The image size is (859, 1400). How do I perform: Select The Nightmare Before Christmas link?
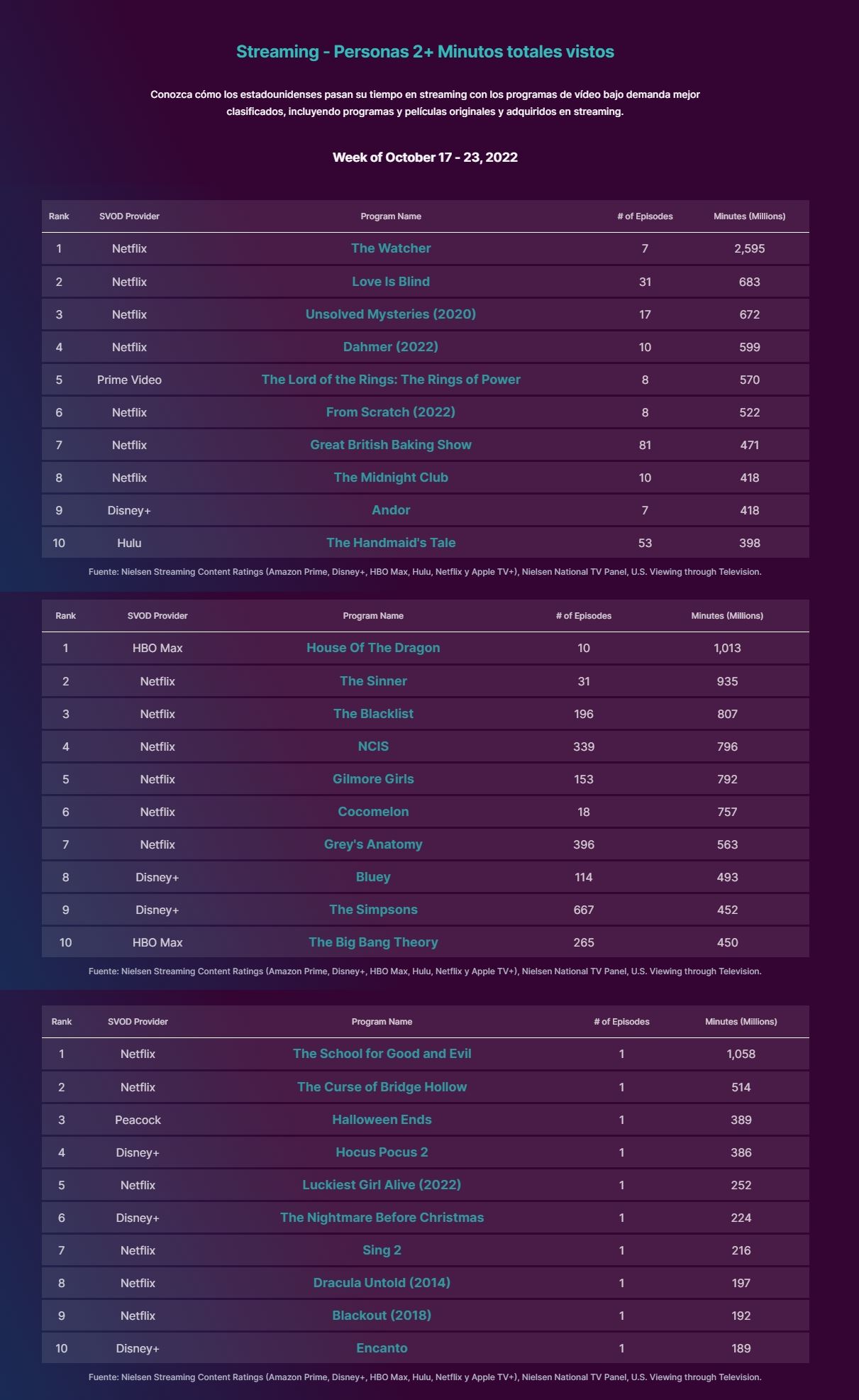pyautogui.click(x=382, y=1218)
